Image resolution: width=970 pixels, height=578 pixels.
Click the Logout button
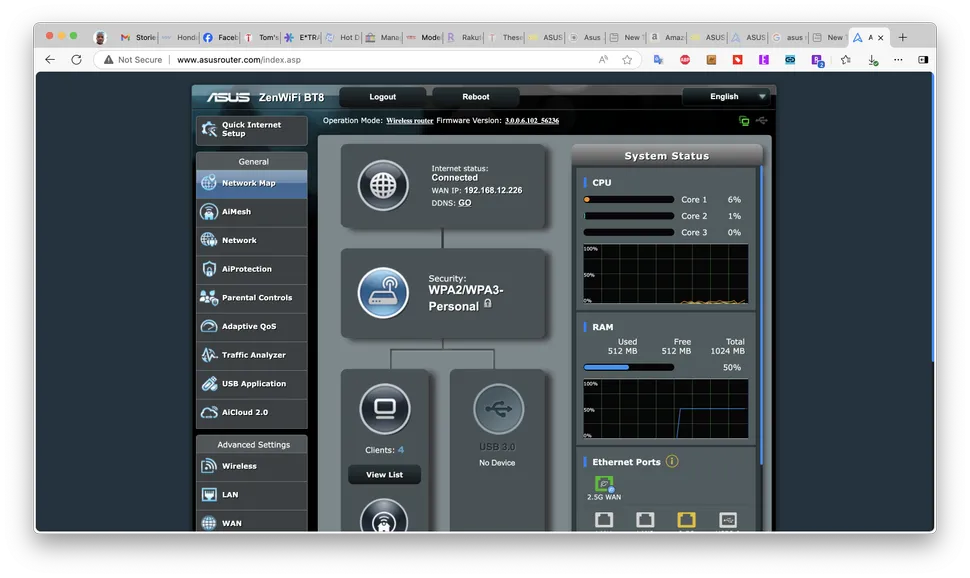click(x=382, y=97)
